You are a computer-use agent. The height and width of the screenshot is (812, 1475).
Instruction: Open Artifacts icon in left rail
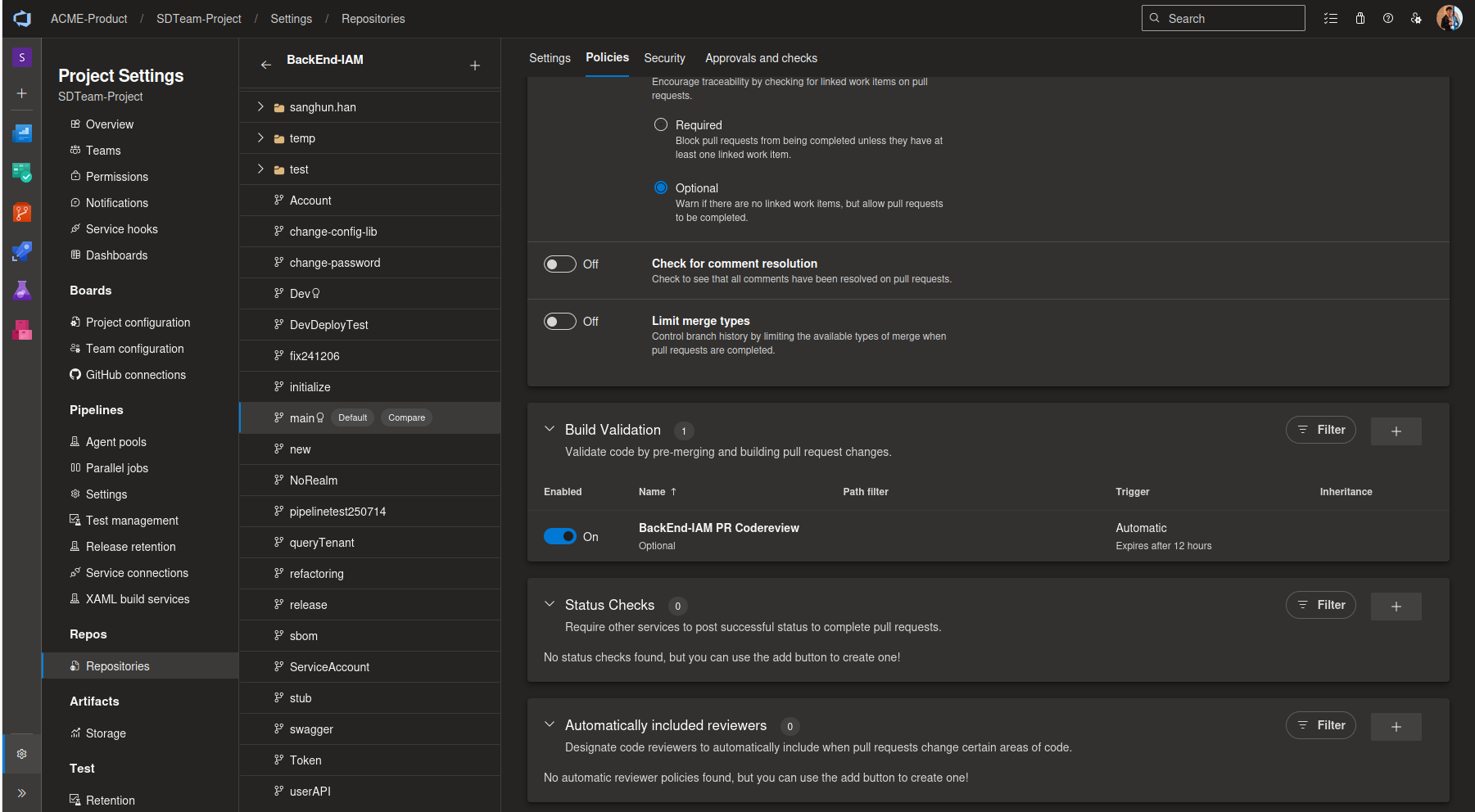pos(22,330)
